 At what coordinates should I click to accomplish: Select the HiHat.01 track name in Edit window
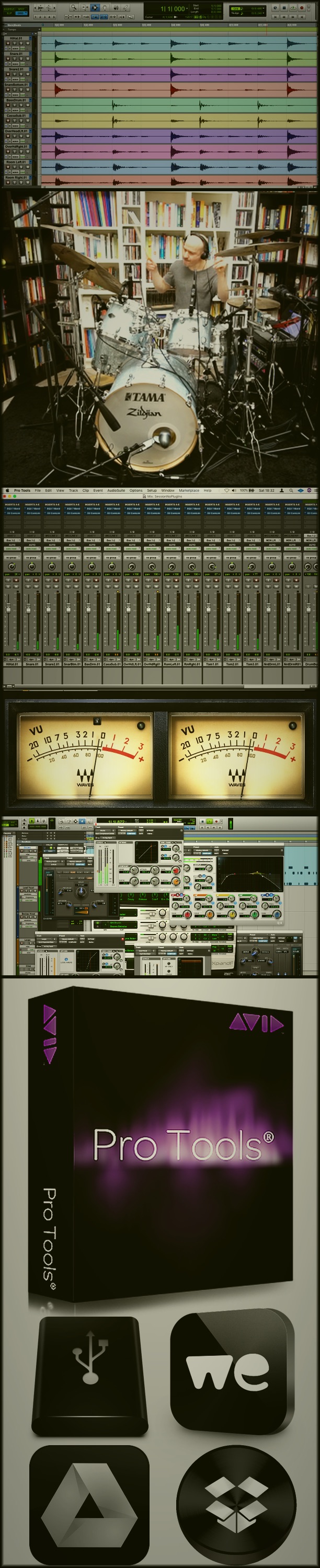tap(15, 38)
